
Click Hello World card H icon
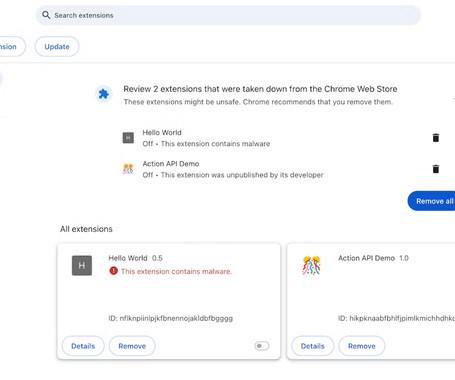[82, 265]
